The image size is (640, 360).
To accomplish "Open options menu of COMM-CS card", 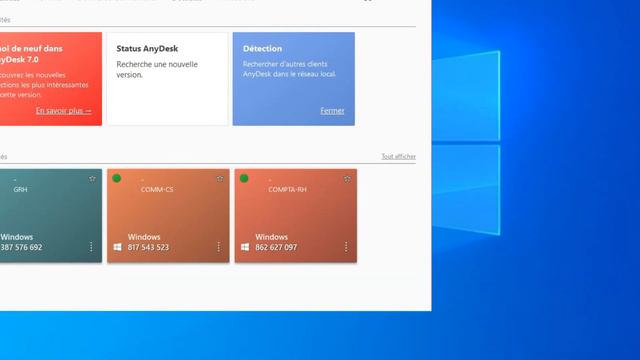I will [x=219, y=247].
